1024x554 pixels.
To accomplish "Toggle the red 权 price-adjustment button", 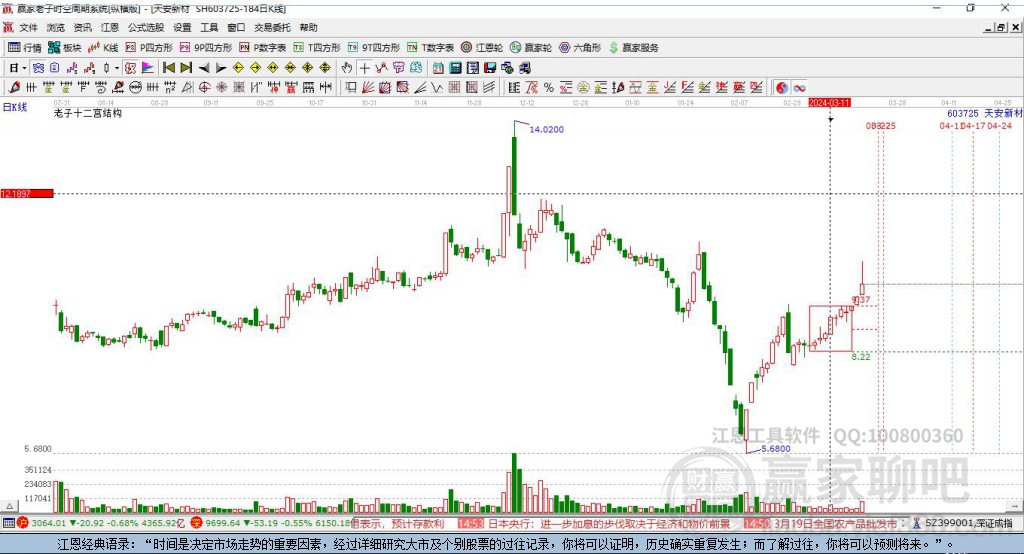I will click(131, 68).
